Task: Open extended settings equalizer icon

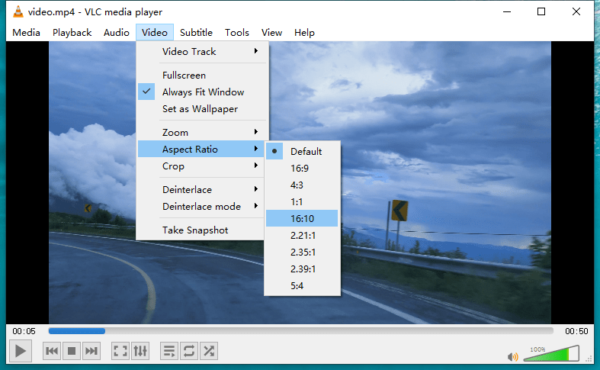Action: click(140, 351)
